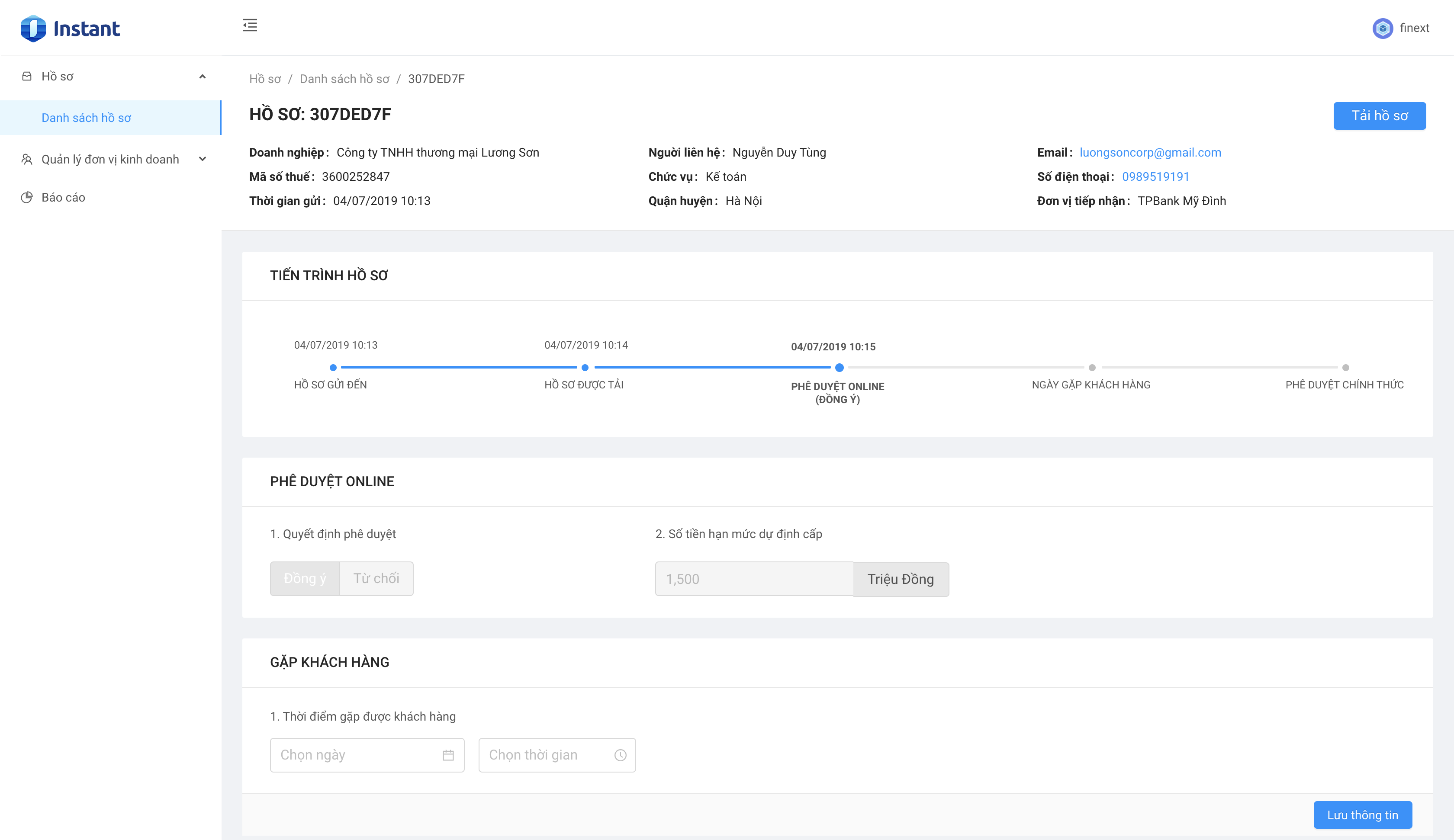Click the Hồ sơ inbox icon in the sidebar
Viewport: 1454px width, 840px height.
pos(26,76)
